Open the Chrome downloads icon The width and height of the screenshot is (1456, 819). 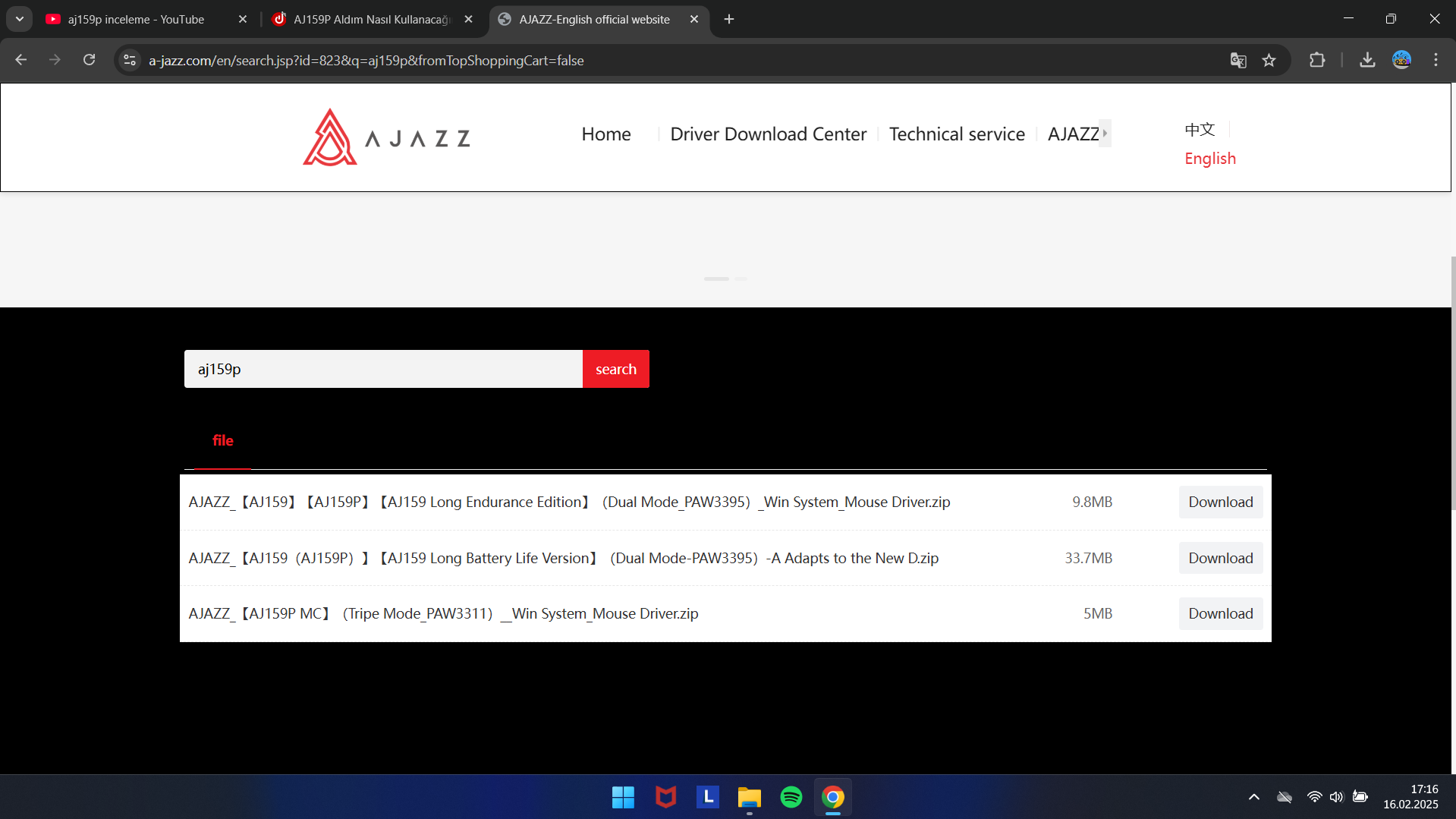(x=1367, y=60)
